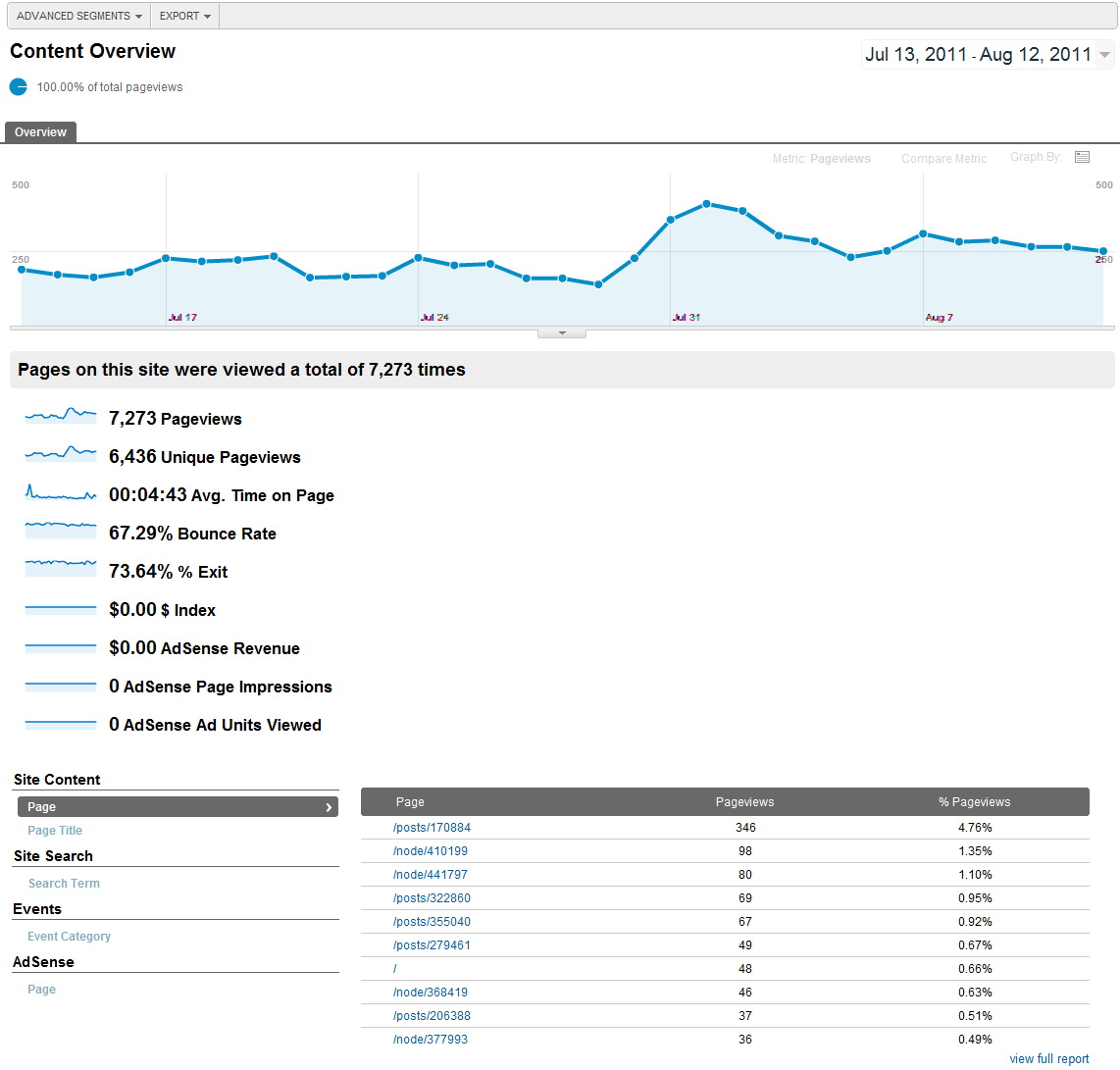
Task: Click $0.00 AdSense Revenue metric
Action: 204,648
